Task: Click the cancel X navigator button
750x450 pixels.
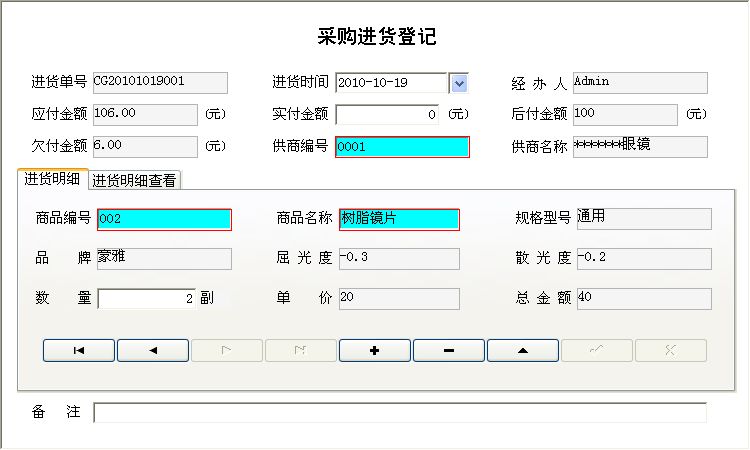Action: click(x=671, y=351)
